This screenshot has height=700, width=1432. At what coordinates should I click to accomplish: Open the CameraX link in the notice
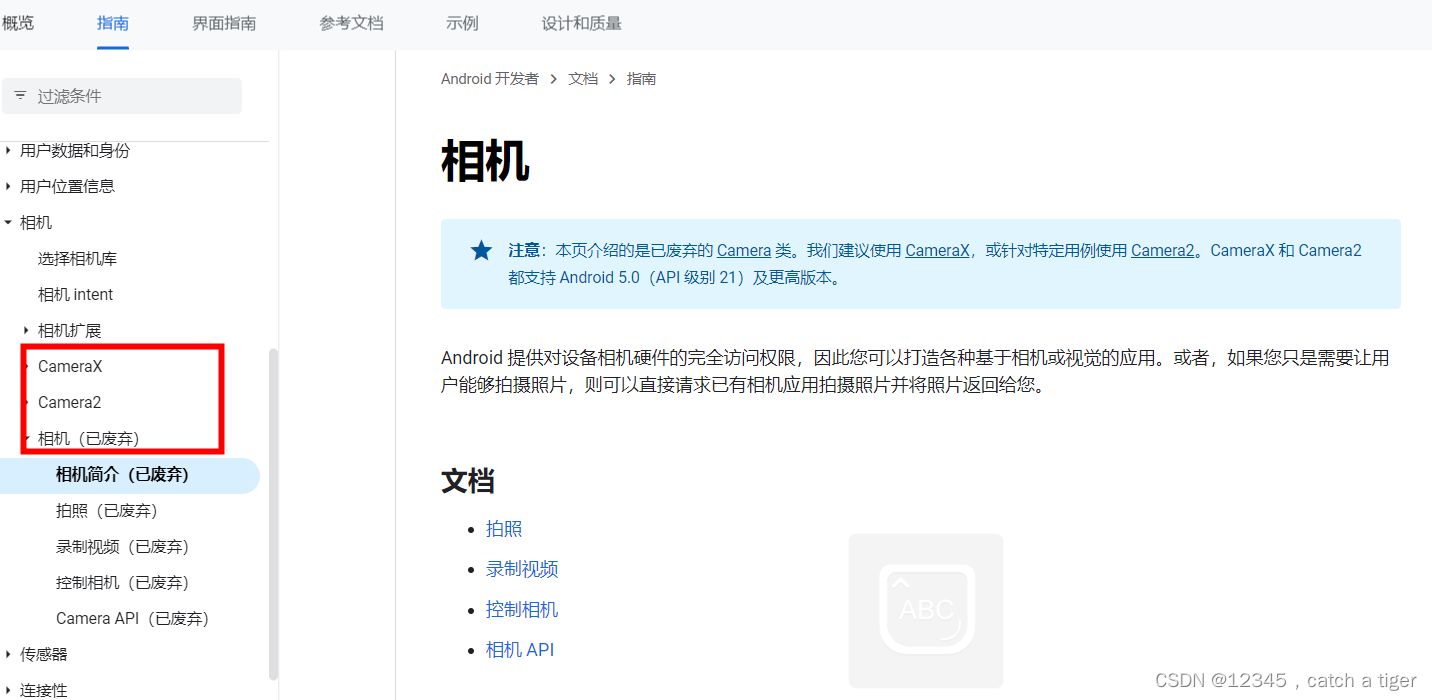click(937, 251)
